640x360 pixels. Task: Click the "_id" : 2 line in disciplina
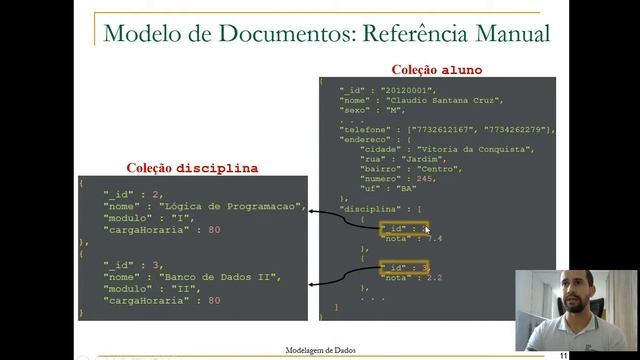133,195
